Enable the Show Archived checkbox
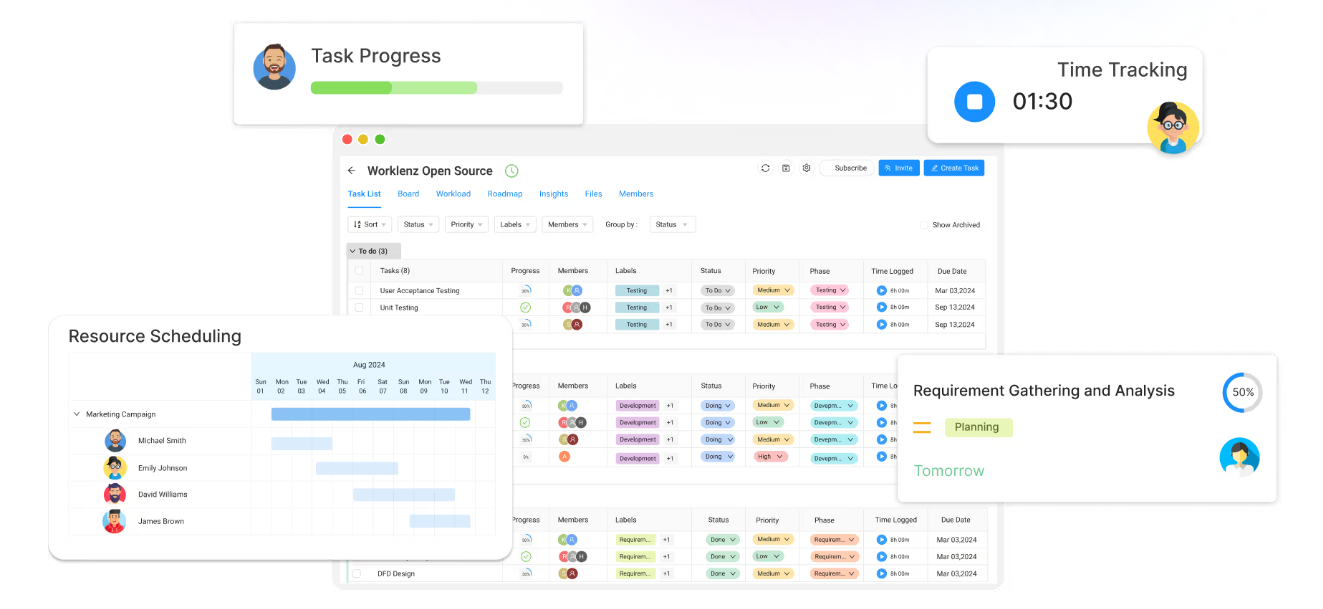The width and height of the screenshot is (1323, 609). (925, 225)
